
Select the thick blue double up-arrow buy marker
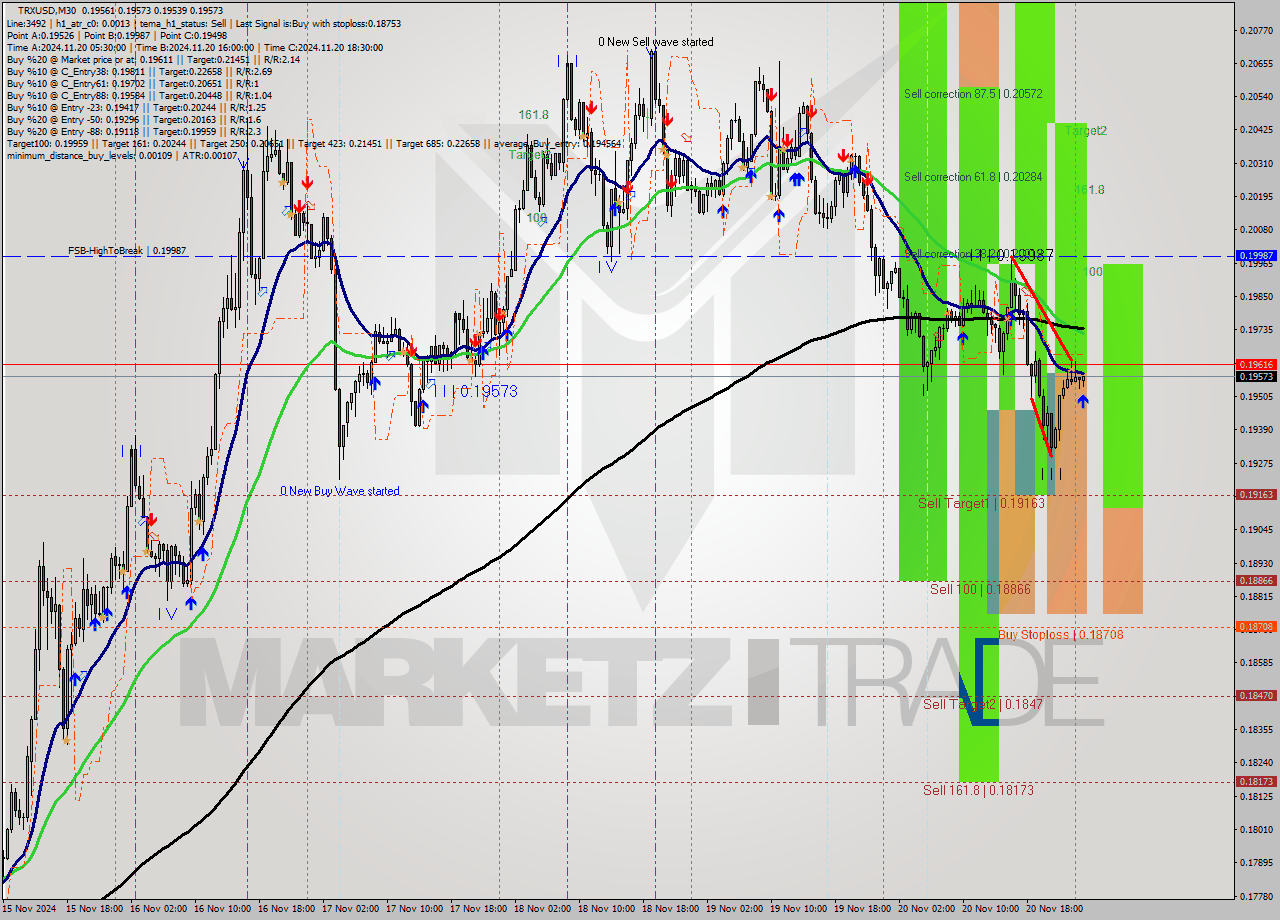pos(795,179)
